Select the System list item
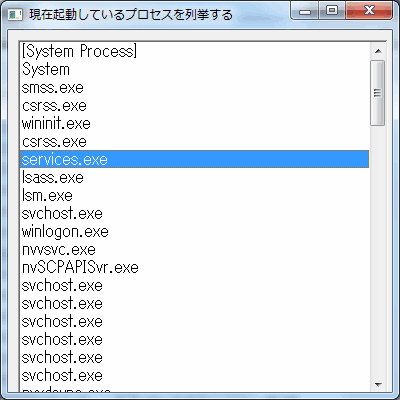This screenshot has width=400, height=400. 195,70
